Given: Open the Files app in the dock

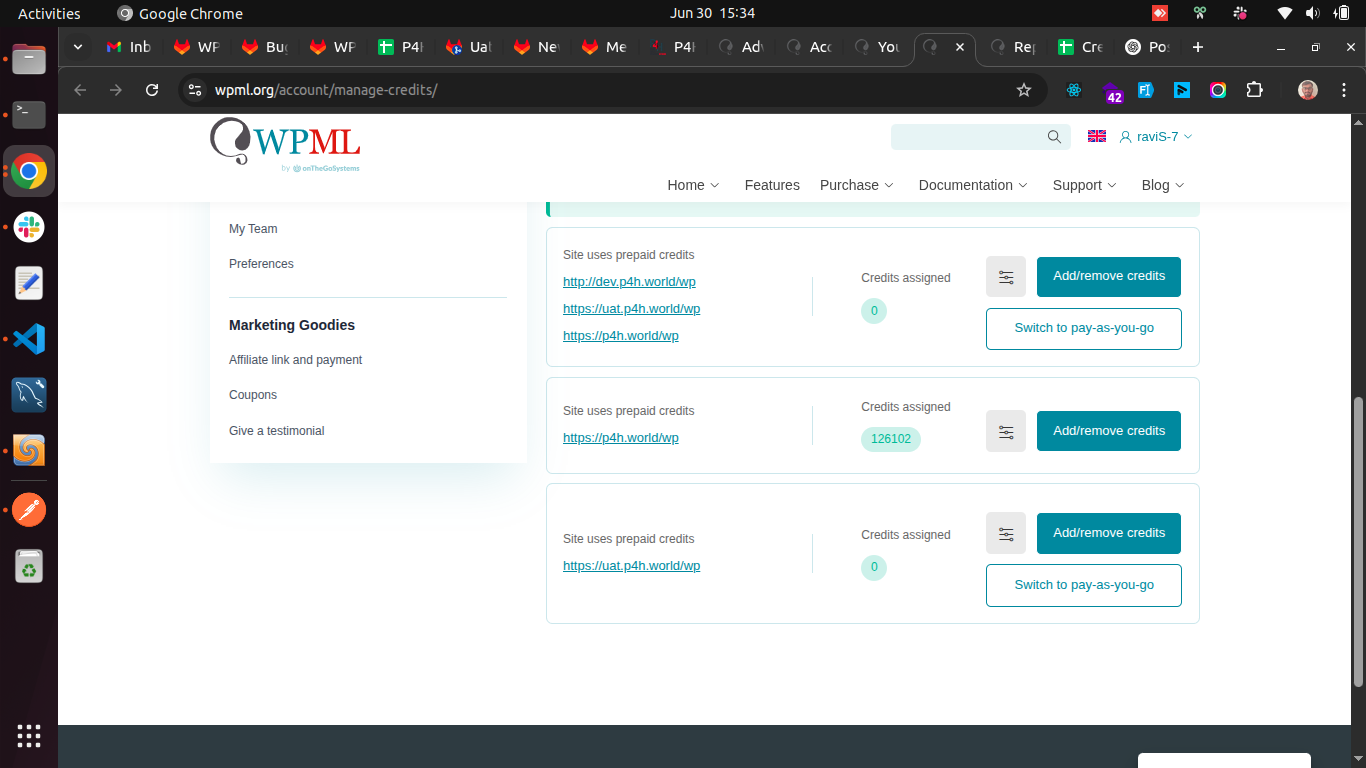Looking at the screenshot, I should coord(29,59).
